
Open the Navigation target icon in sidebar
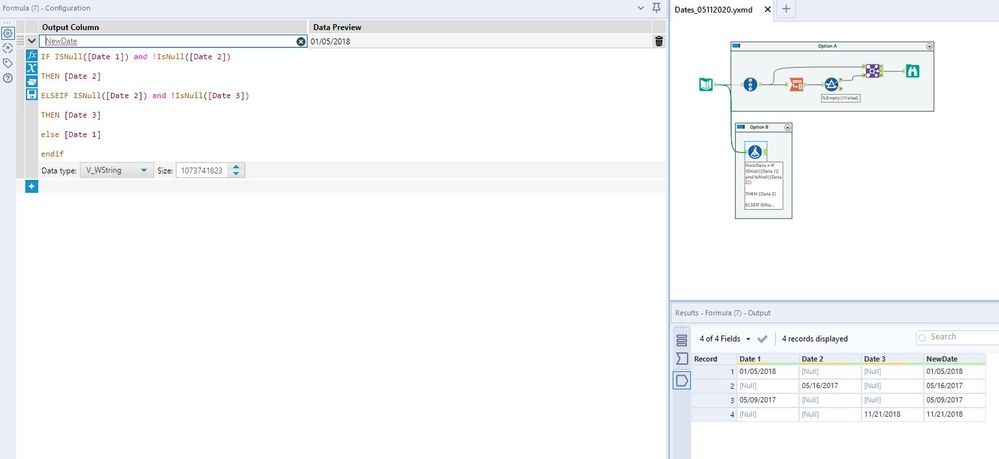click(8, 48)
